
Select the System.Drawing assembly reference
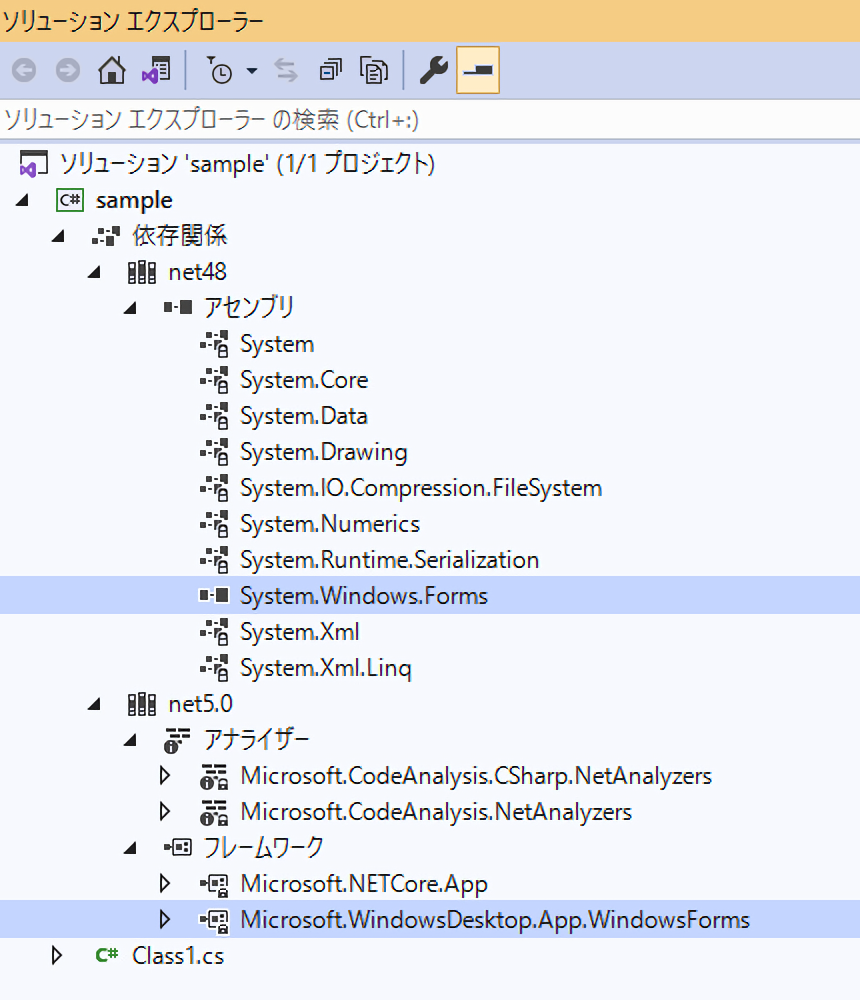[323, 452]
